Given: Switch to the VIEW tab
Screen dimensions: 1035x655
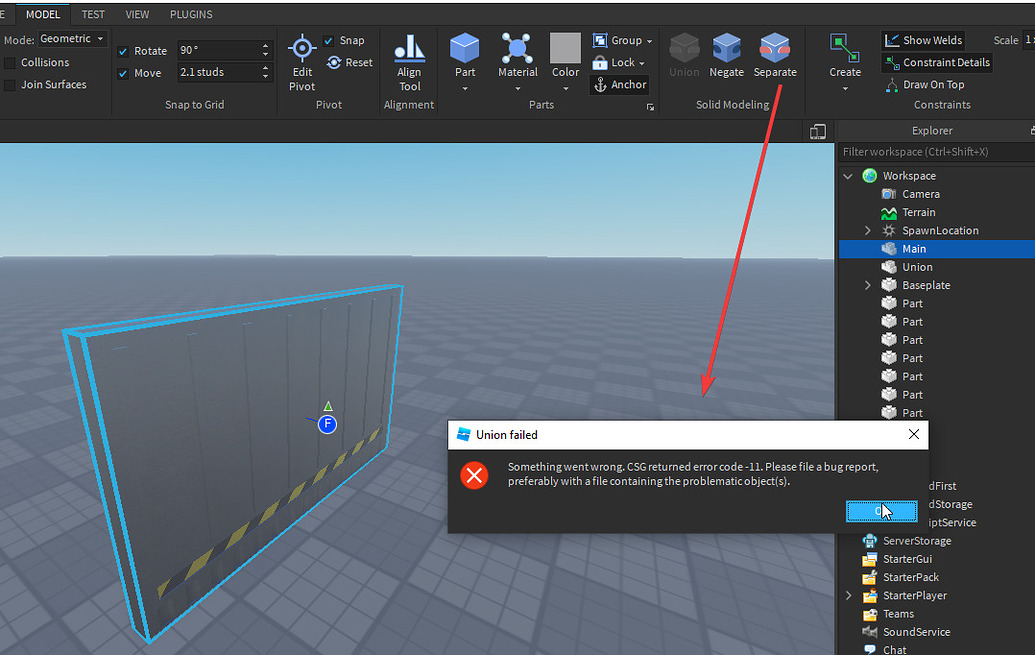Looking at the screenshot, I should coord(137,15).
